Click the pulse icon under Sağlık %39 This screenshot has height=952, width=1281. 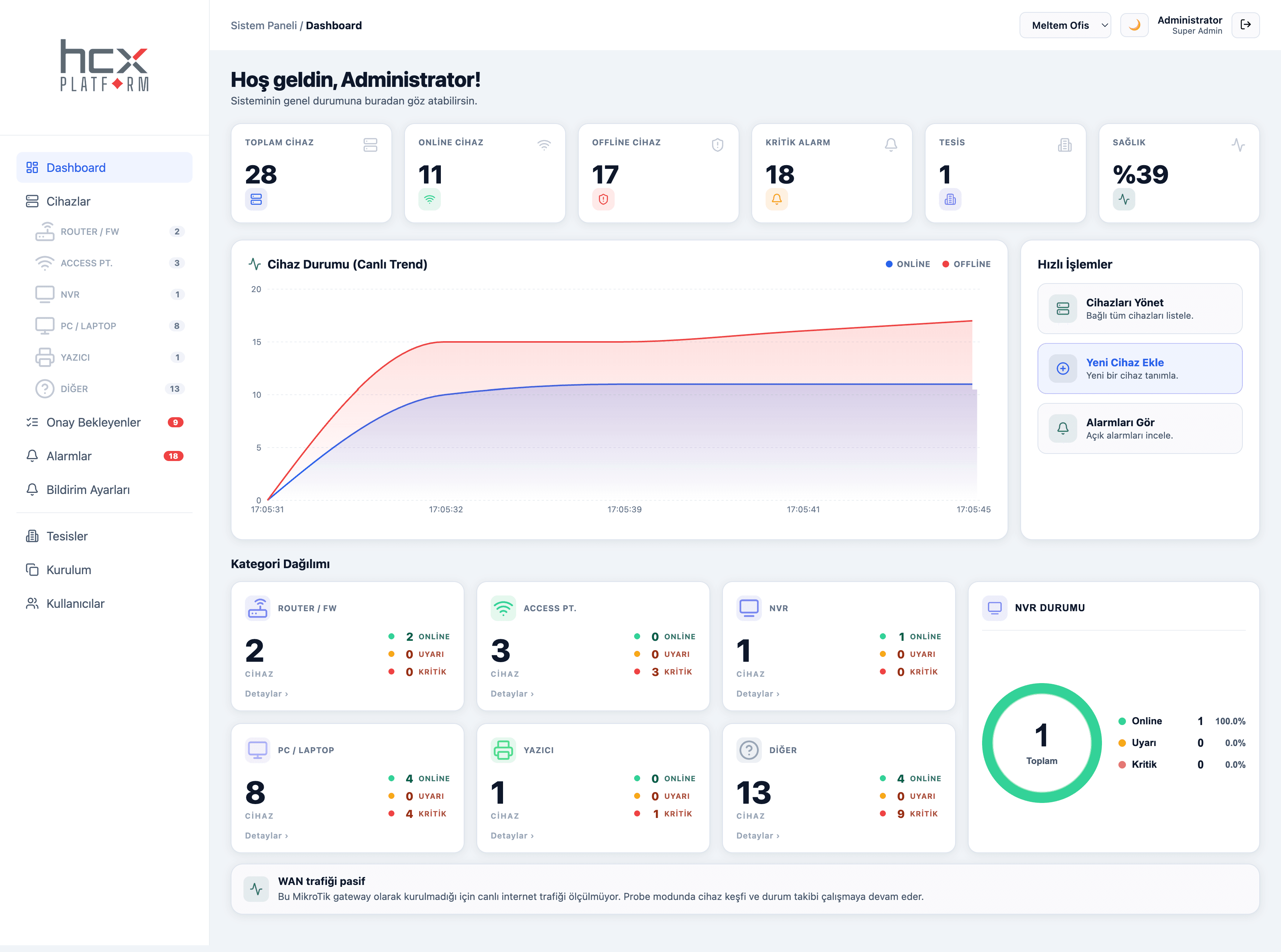1124,199
